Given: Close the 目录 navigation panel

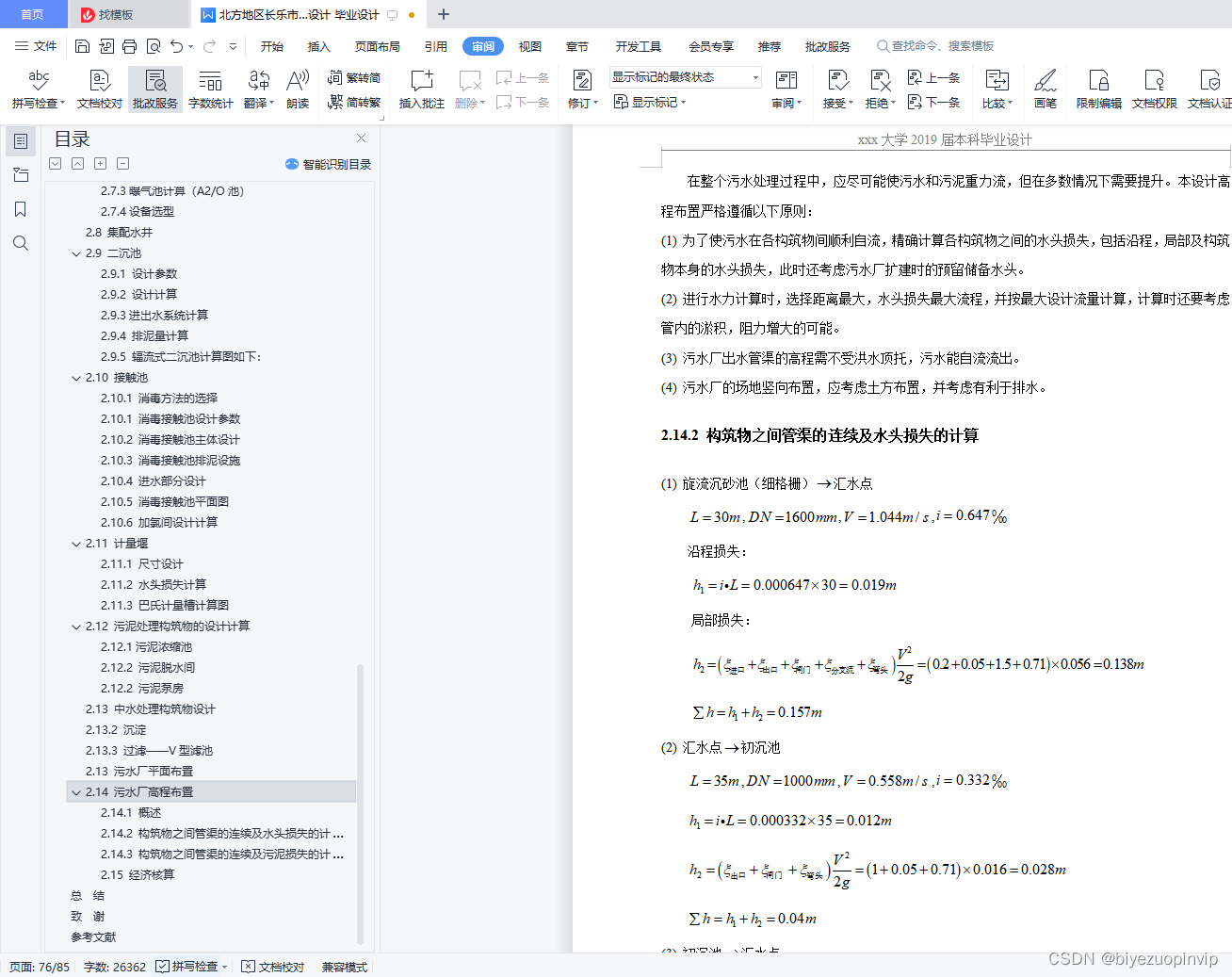Looking at the screenshot, I should pyautogui.click(x=361, y=138).
